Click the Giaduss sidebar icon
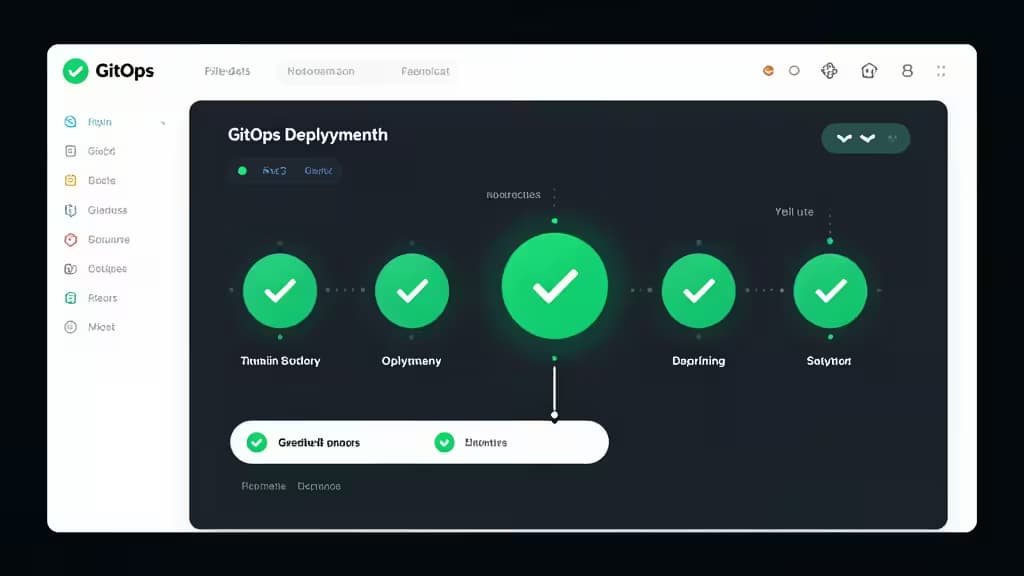Screen dimensions: 1024x576 71,210
